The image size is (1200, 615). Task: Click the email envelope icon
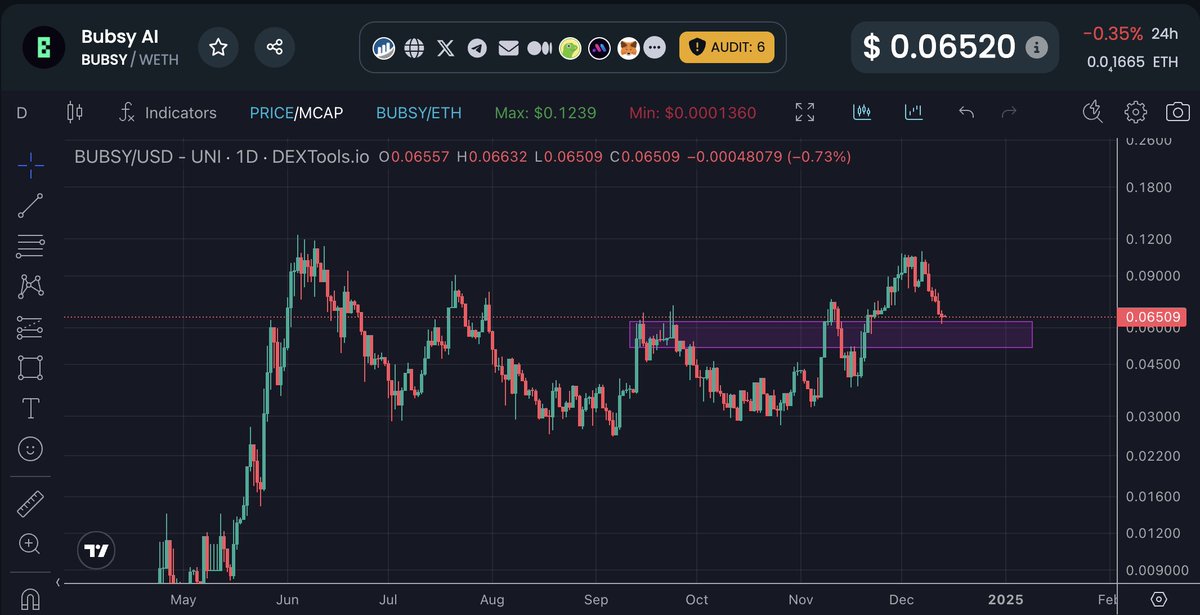508,47
